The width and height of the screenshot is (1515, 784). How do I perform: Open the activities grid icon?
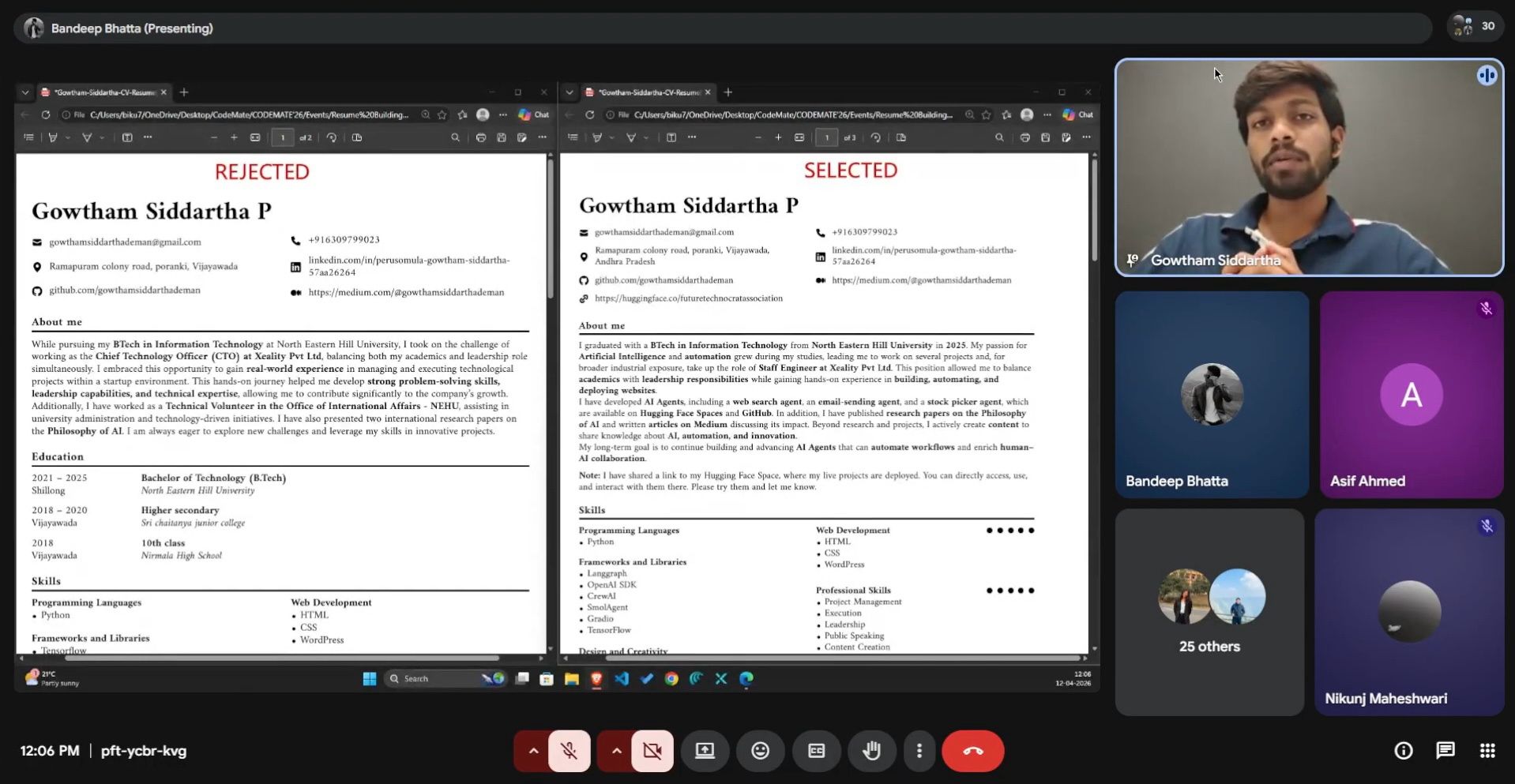[1487, 751]
